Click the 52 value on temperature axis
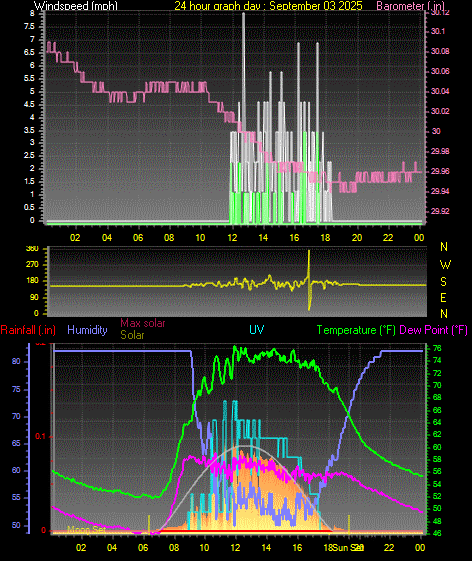Image resolution: width=472 pixels, height=561 pixels. (437, 496)
